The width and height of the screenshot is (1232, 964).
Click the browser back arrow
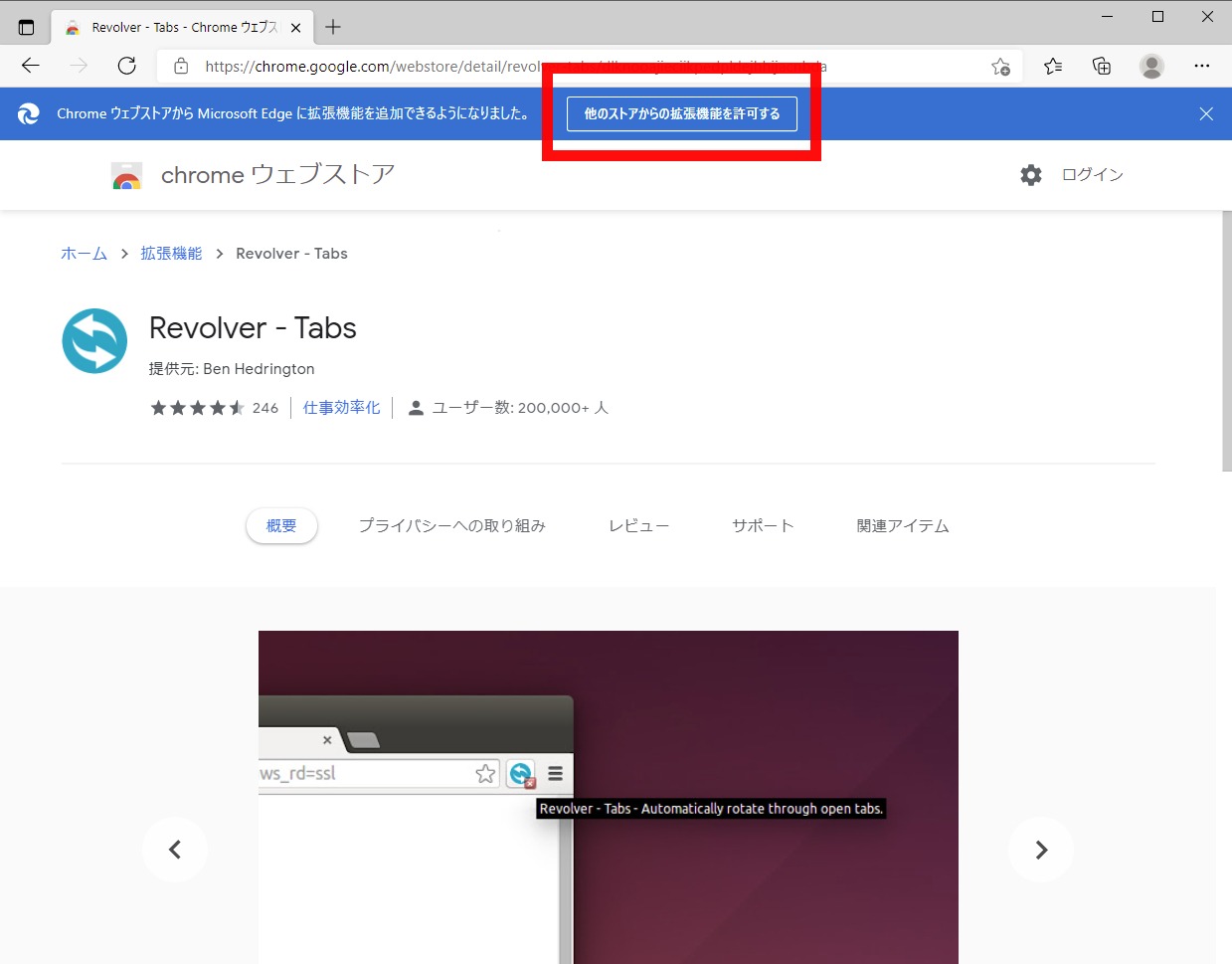pos(31,66)
